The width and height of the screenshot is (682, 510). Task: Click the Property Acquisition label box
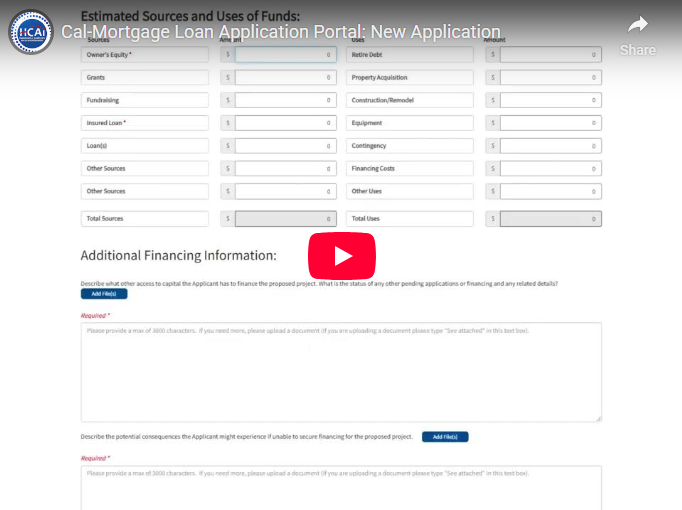tap(410, 77)
